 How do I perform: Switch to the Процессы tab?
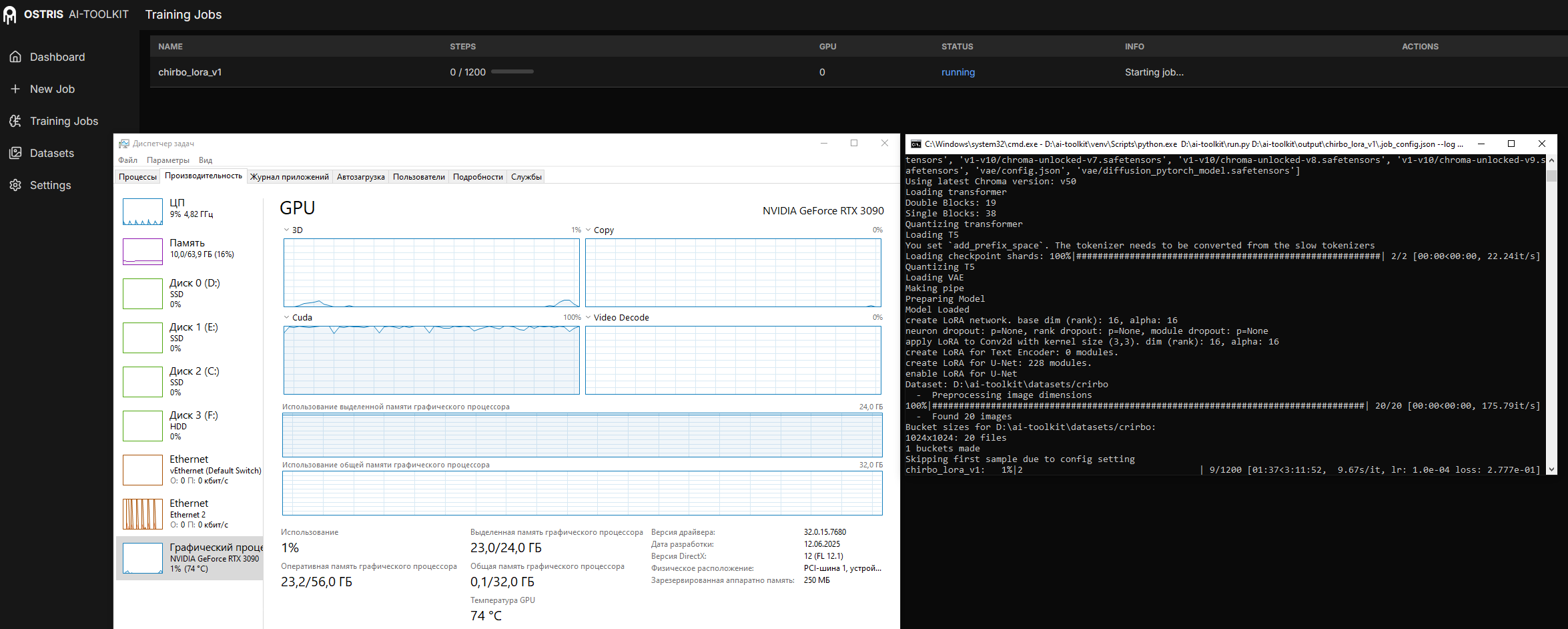[137, 177]
